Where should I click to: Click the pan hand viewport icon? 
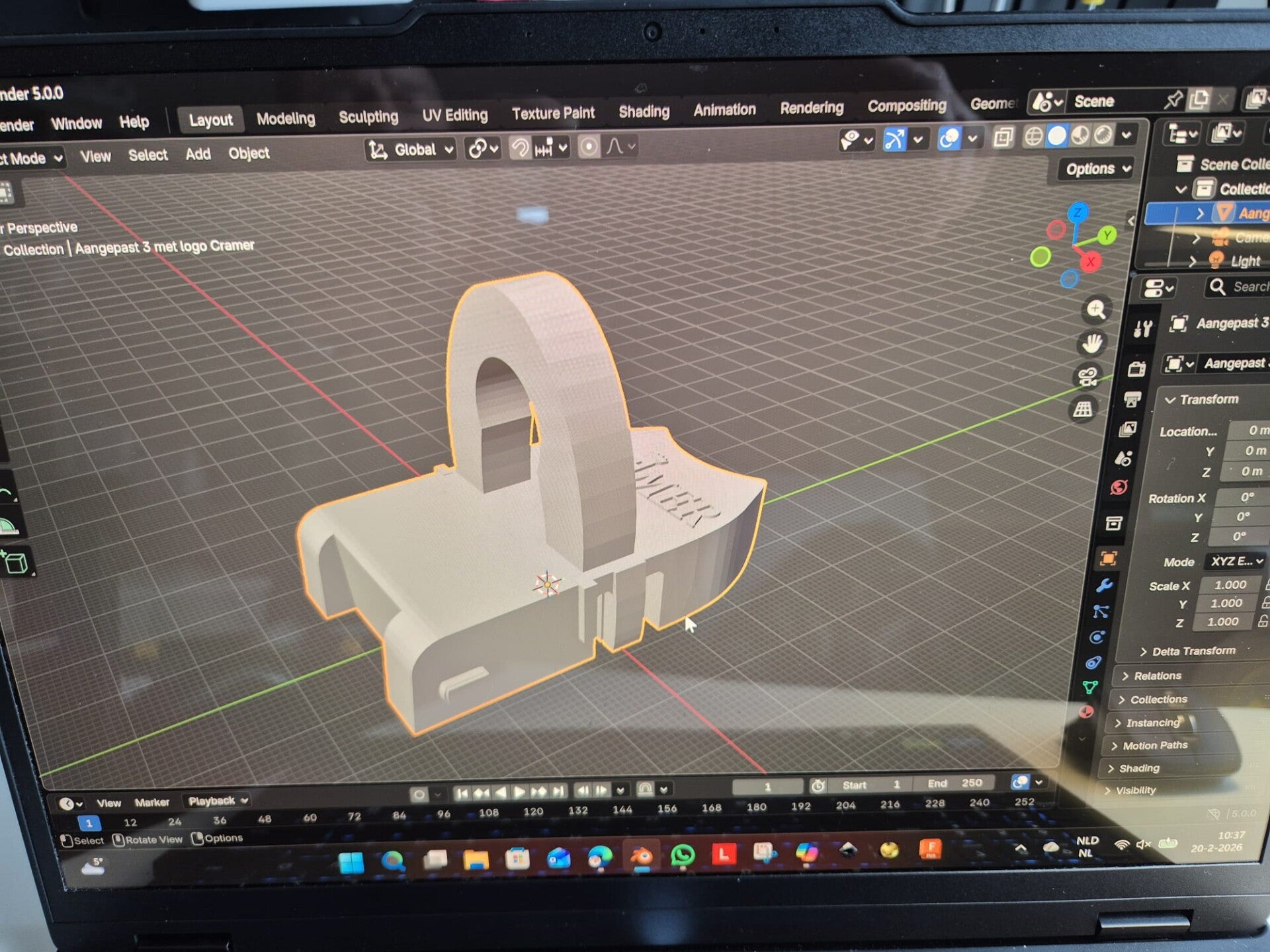pos(1092,343)
